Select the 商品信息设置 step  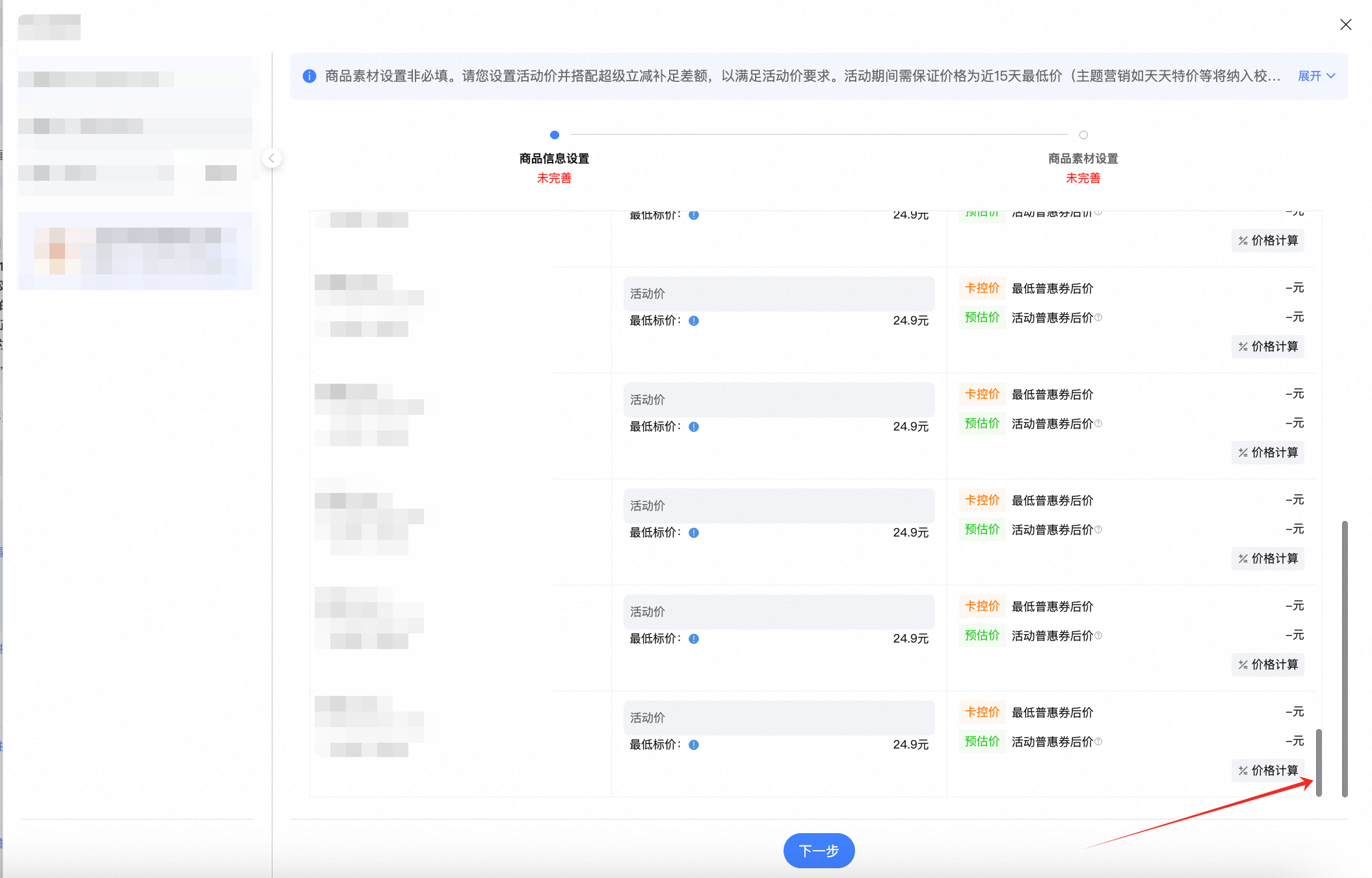coord(554,159)
